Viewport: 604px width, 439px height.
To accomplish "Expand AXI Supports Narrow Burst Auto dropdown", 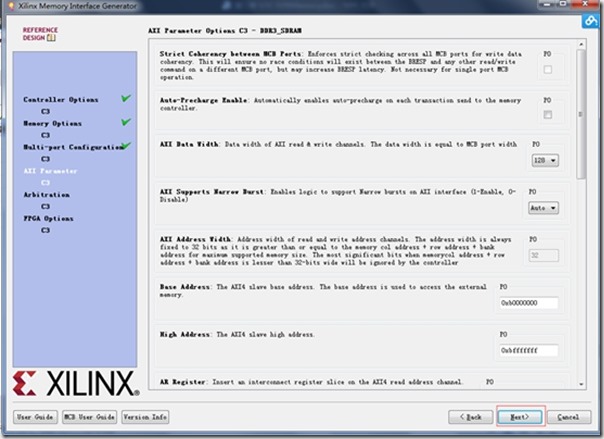I will point(544,208).
